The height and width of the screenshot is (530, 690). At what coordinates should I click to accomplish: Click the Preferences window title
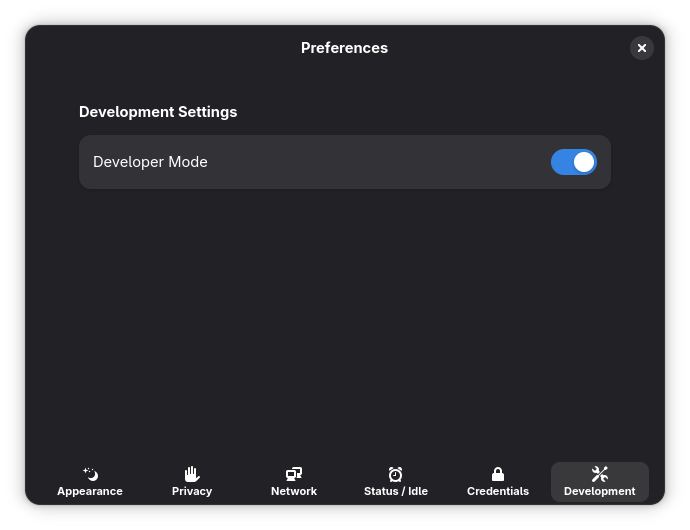[344, 48]
